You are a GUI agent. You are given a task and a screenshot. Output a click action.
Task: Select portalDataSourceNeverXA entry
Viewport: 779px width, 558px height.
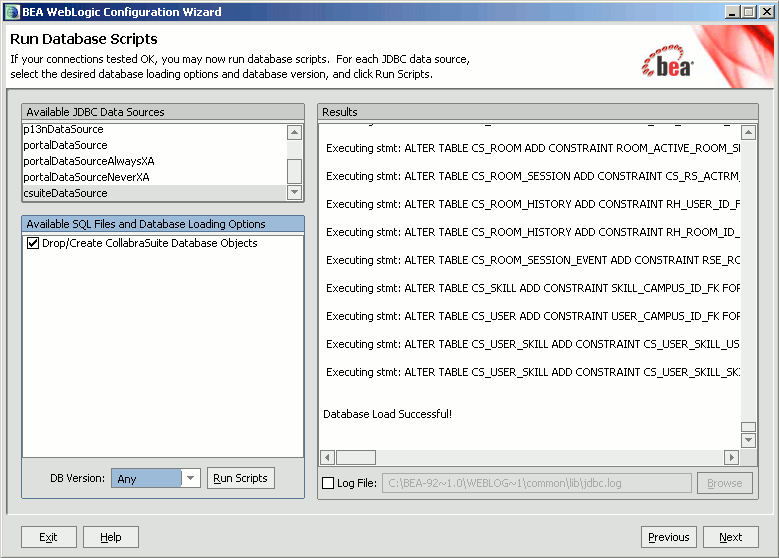coord(155,177)
